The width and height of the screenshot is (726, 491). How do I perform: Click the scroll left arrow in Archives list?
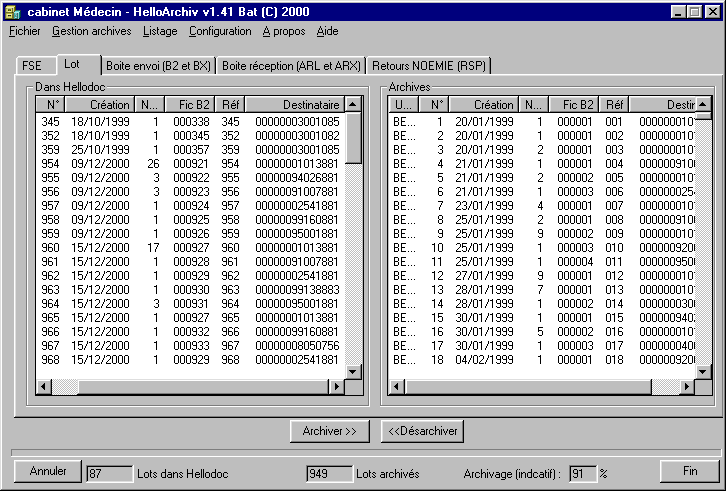pos(397,386)
